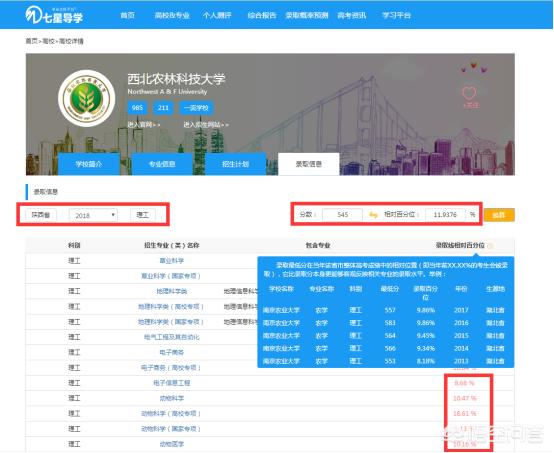Screen dimensions: 554x453
Task: Click the 七星导学 site logo
Action: tap(54, 15)
